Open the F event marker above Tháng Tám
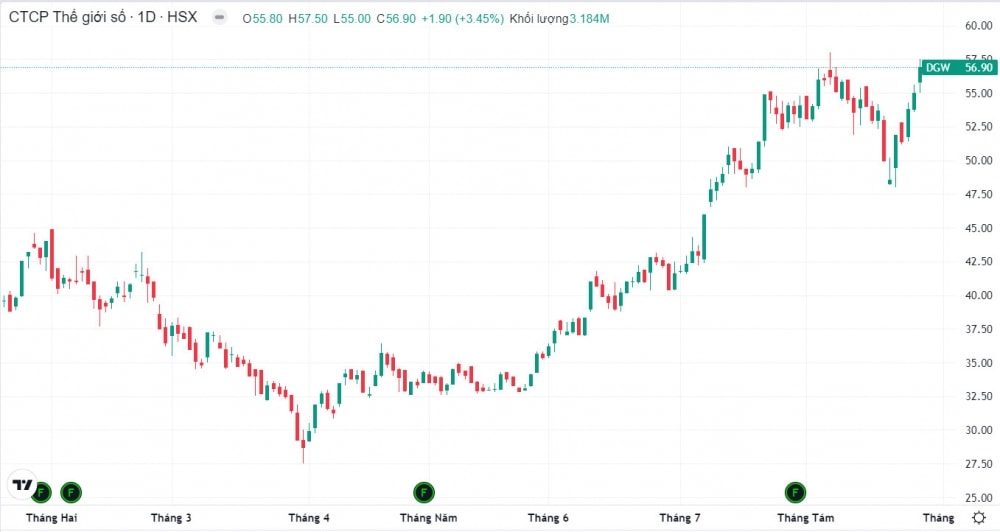The height and width of the screenshot is (532, 1000). pos(795,492)
